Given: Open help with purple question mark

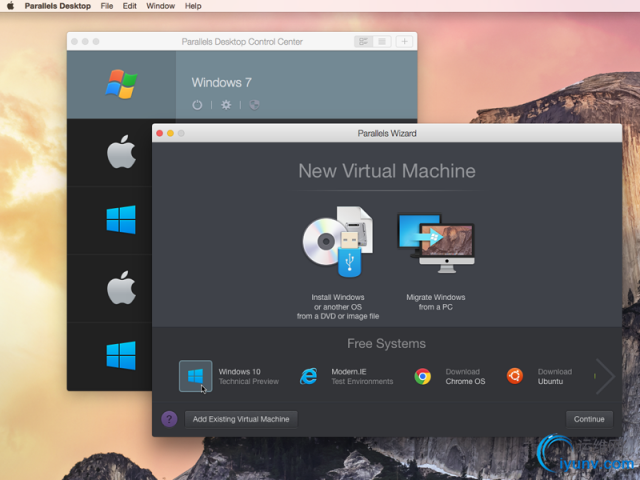Looking at the screenshot, I should click(169, 419).
